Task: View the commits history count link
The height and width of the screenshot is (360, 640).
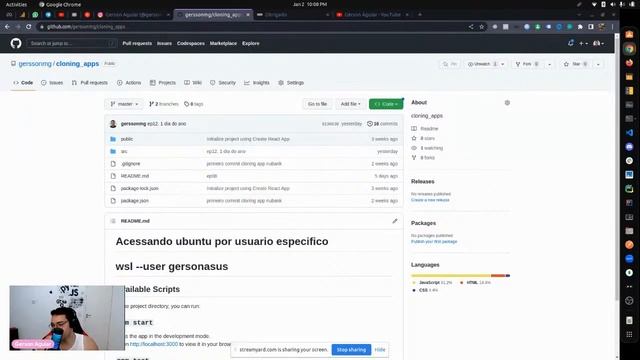Action: click(382, 124)
